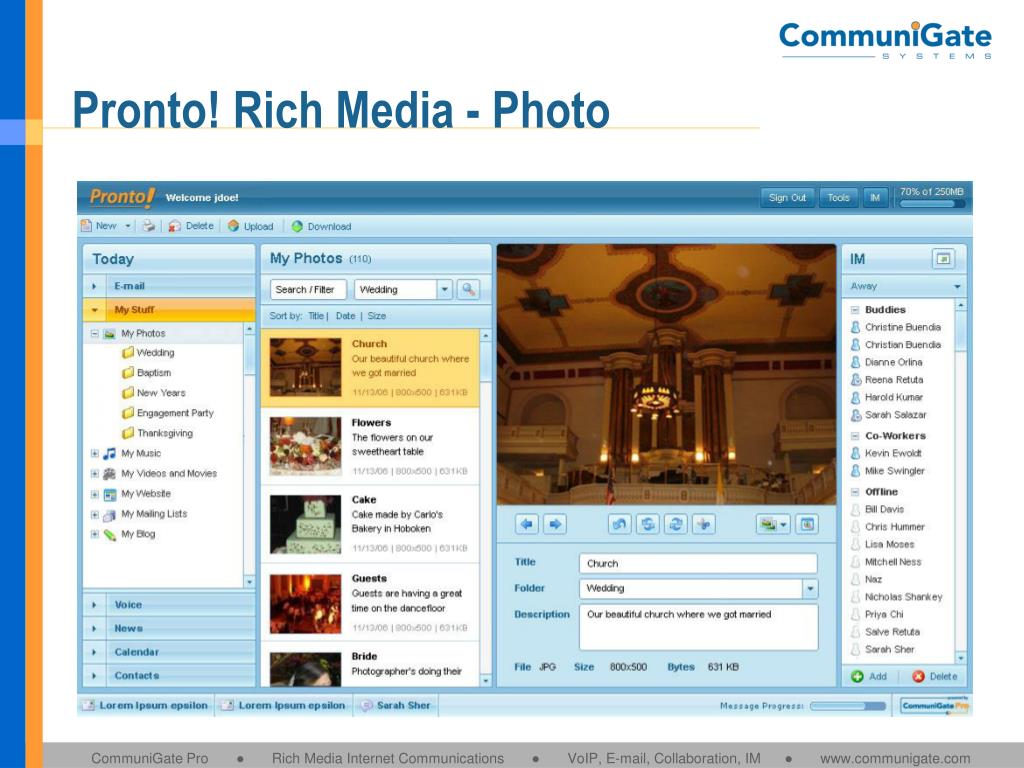
Task: Expand the News section
Action: (x=169, y=628)
